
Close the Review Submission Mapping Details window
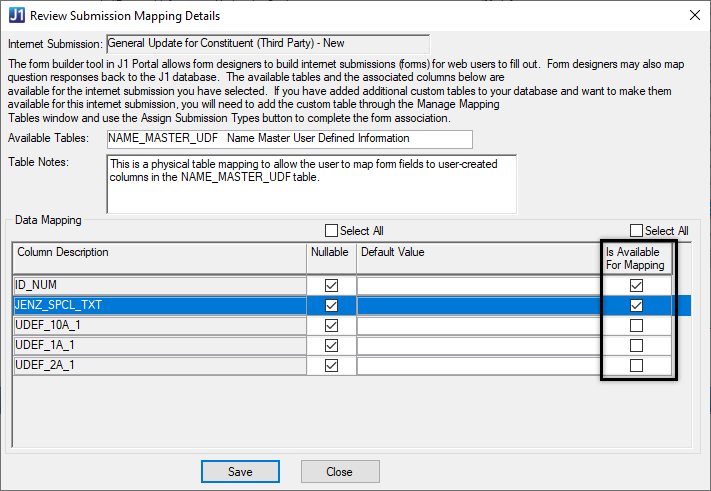click(694, 15)
